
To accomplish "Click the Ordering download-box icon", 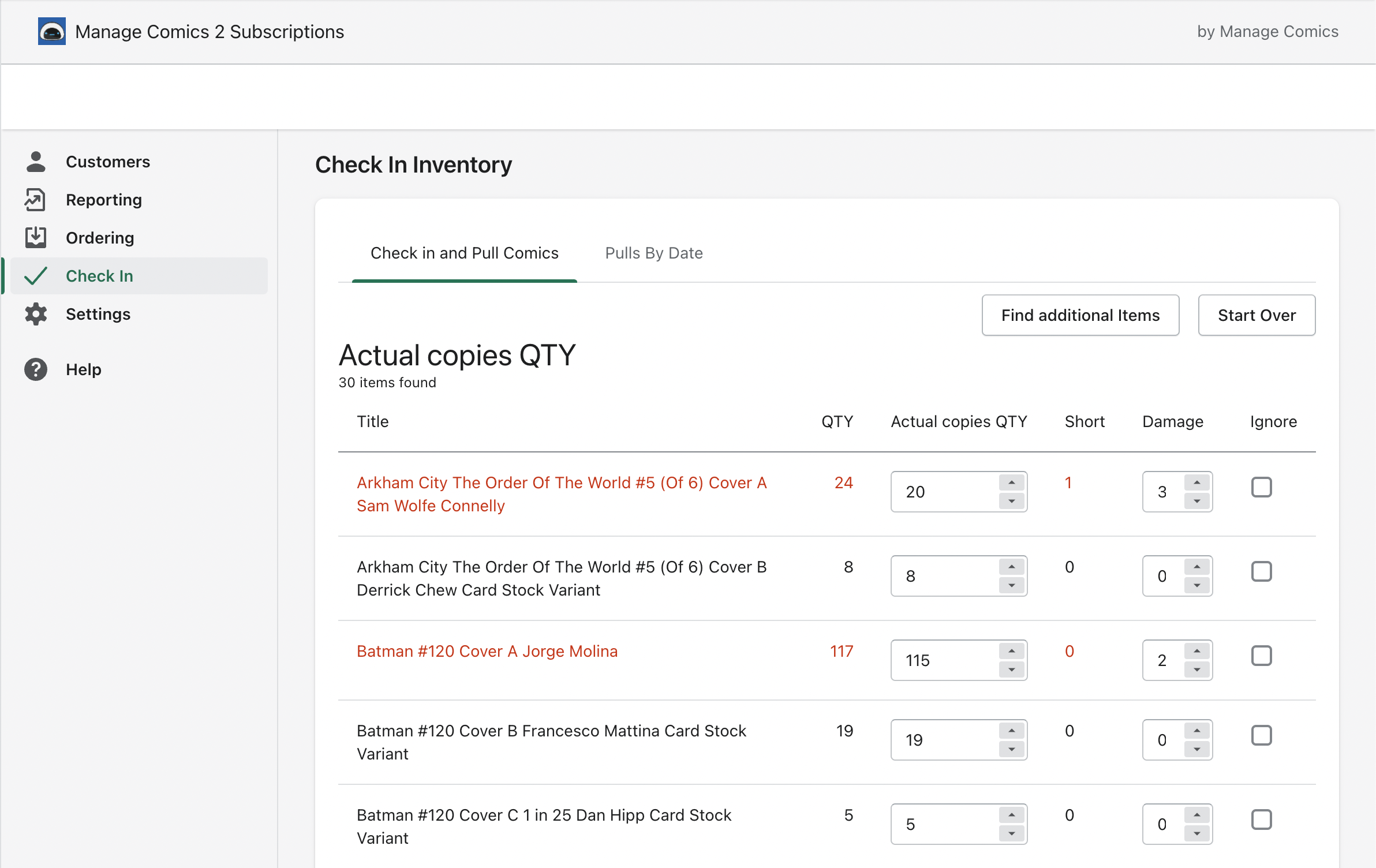I will pyautogui.click(x=36, y=238).
